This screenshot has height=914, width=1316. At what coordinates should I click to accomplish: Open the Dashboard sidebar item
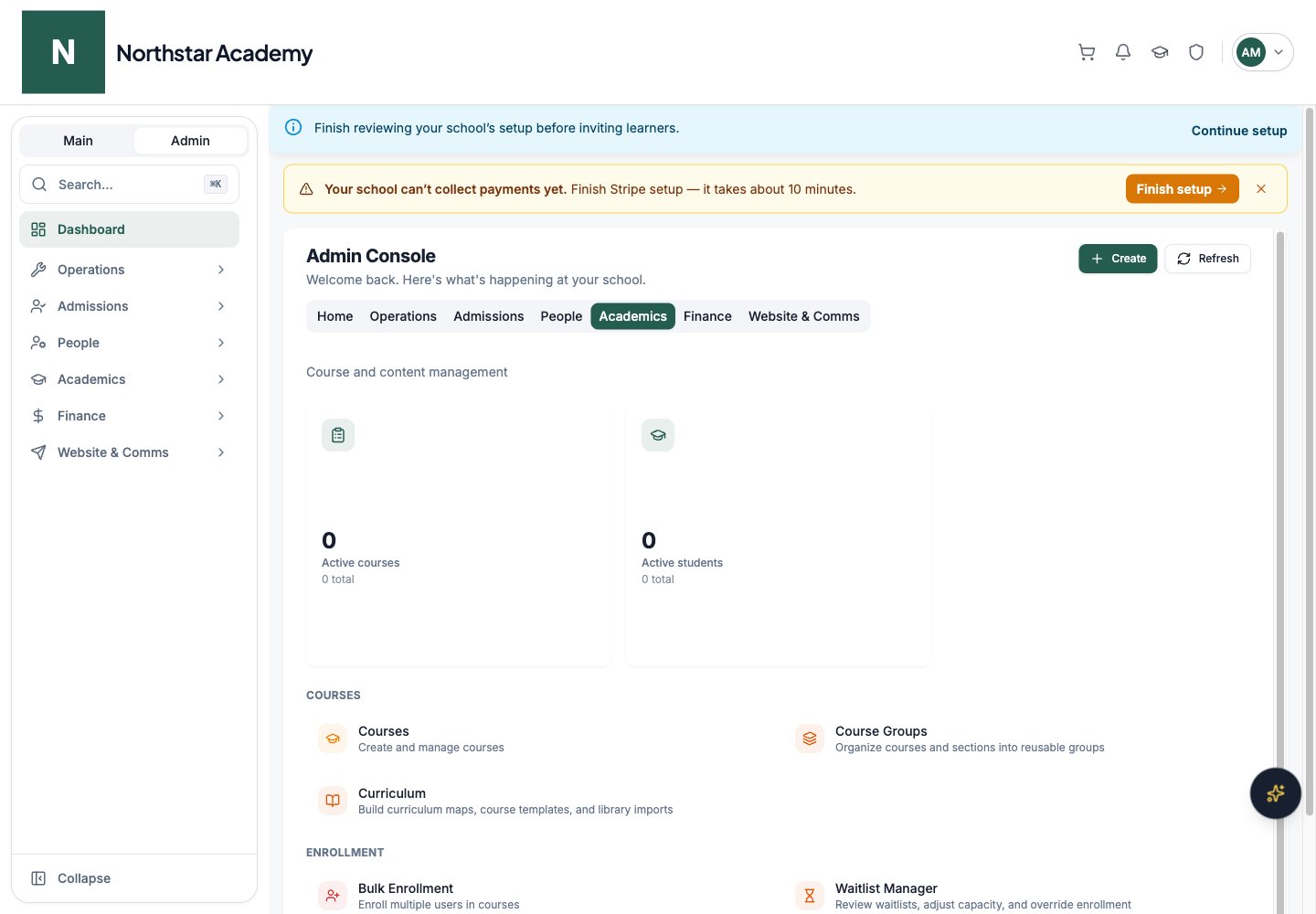click(129, 229)
